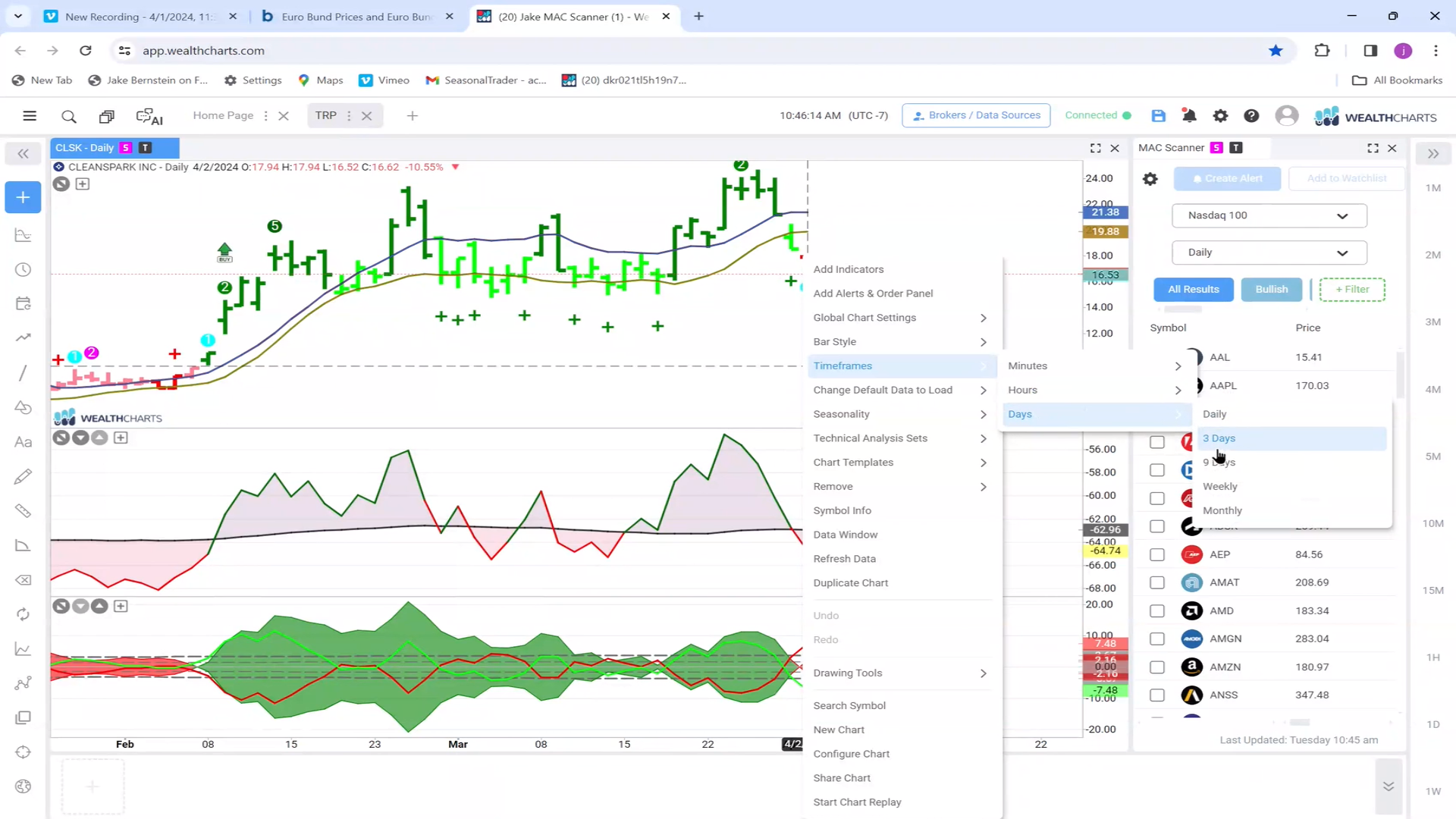Click the Bullish filter button
1456x819 pixels.
pyautogui.click(x=1271, y=290)
